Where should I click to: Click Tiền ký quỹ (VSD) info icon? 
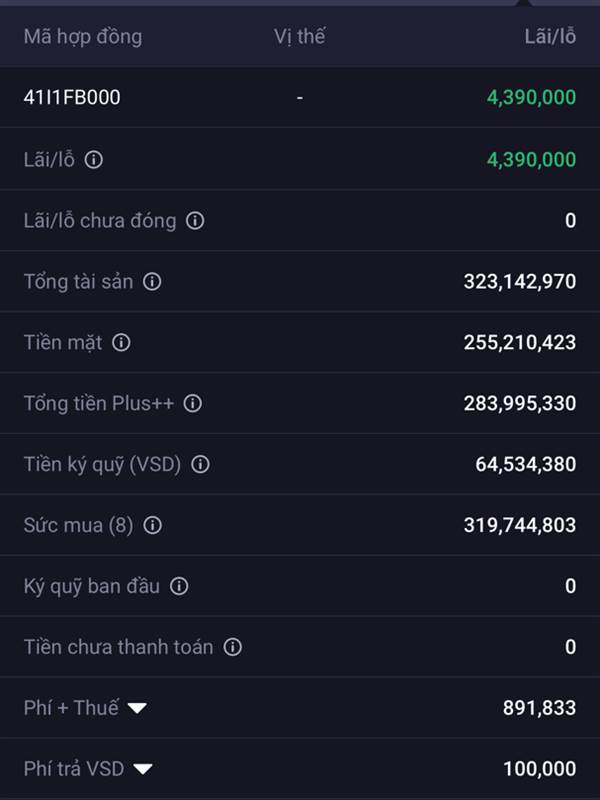click(200, 464)
